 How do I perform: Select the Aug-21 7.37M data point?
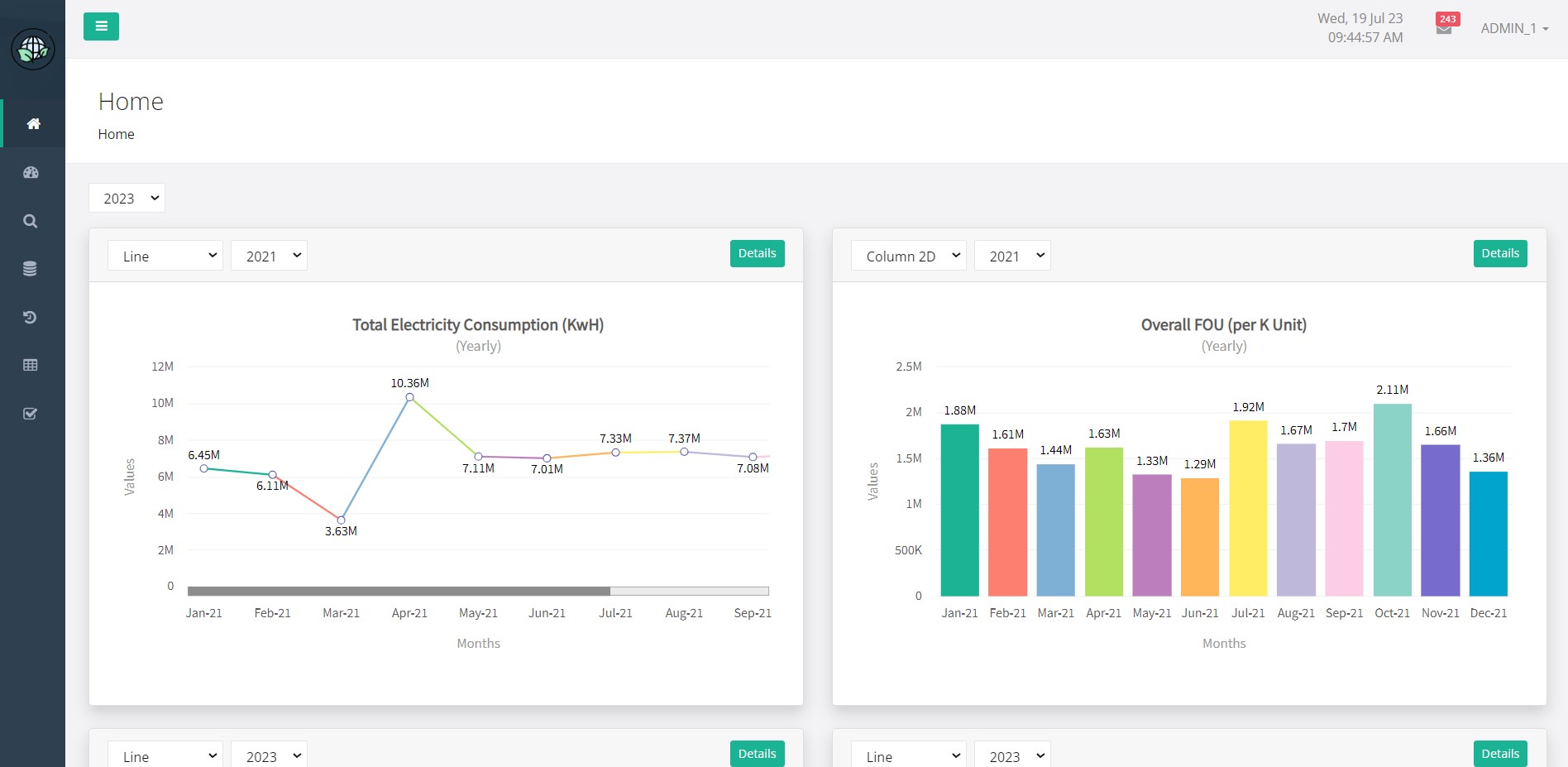click(684, 452)
